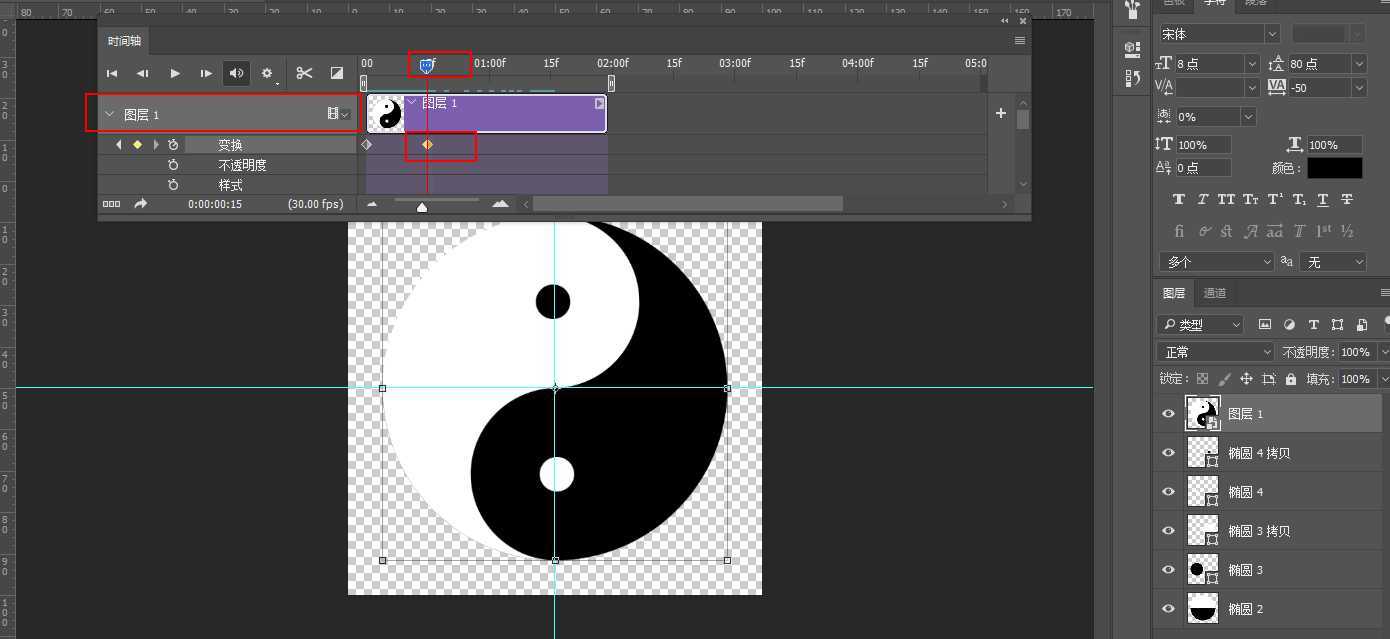
Task: Select the split-at-playhead scissors icon
Action: (x=304, y=72)
